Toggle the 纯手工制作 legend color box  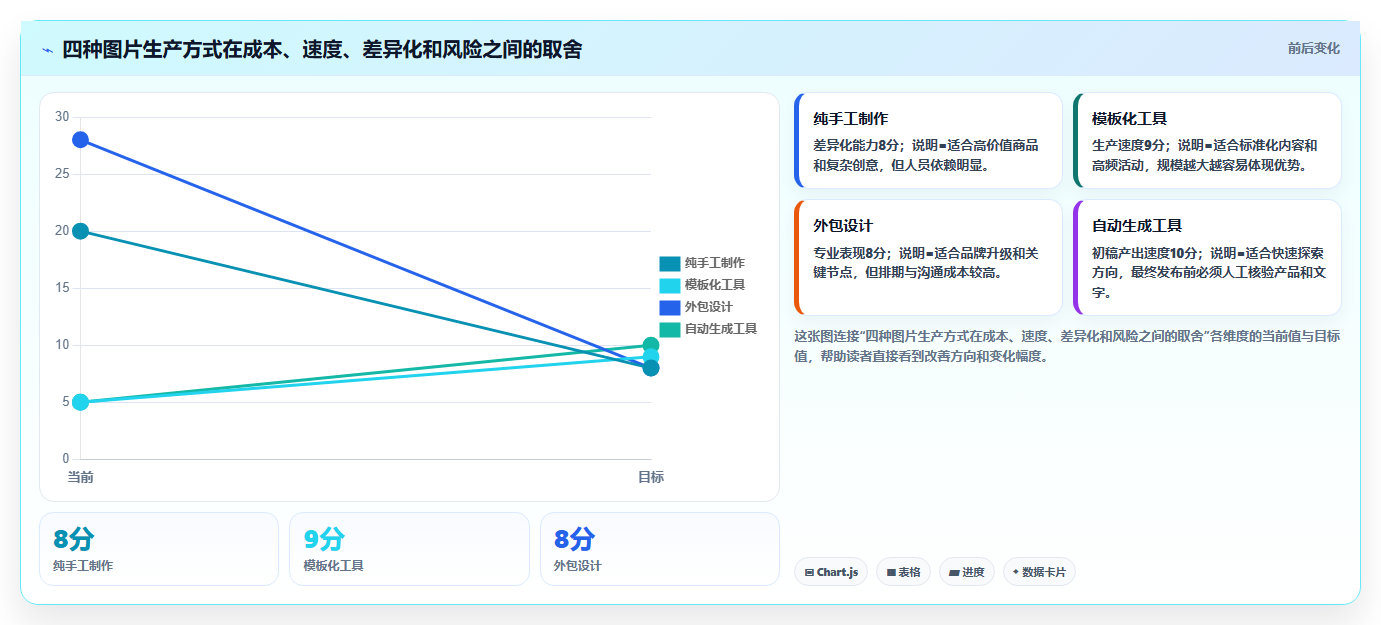(x=669, y=263)
